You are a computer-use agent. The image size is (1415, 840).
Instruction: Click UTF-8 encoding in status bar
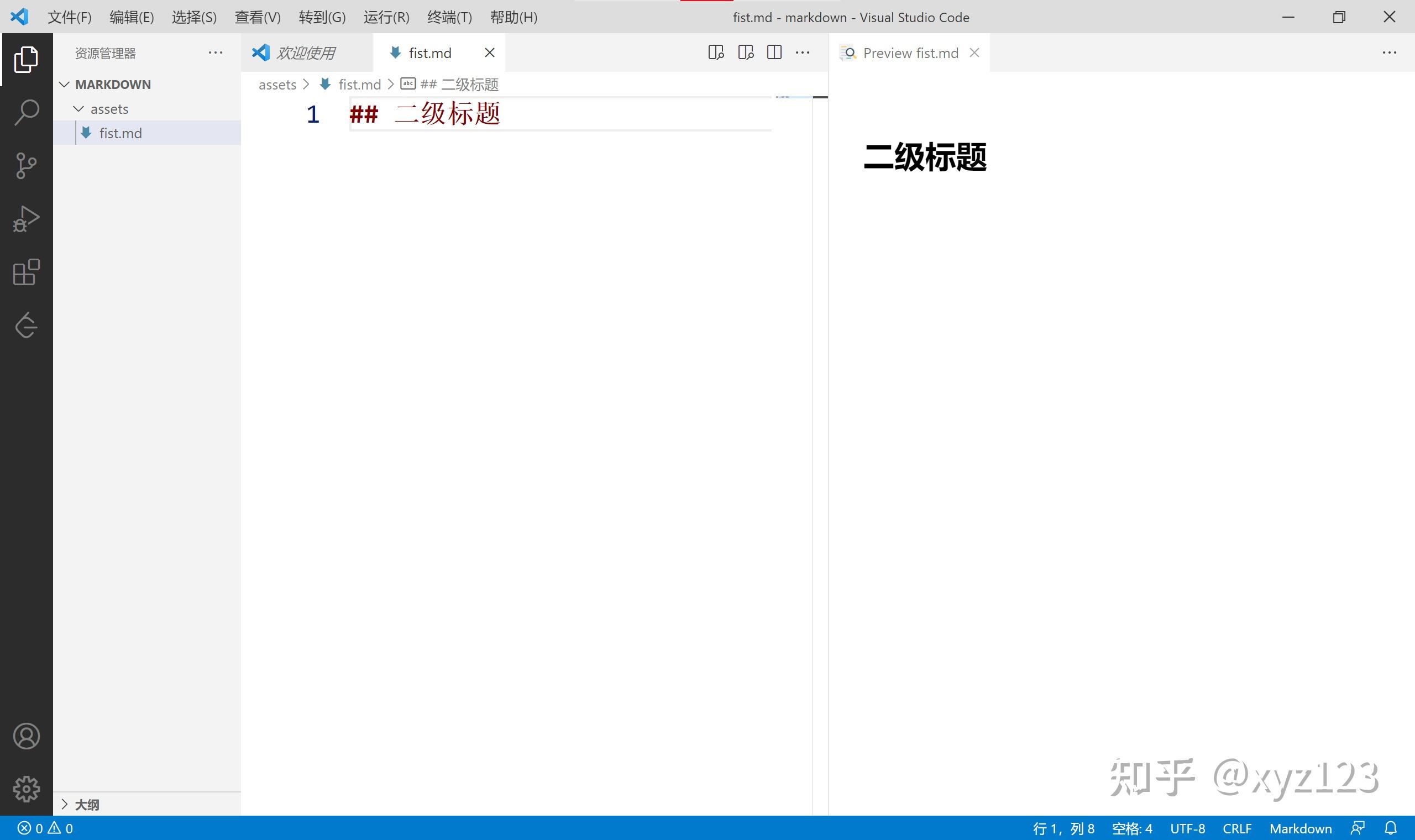(x=1187, y=827)
